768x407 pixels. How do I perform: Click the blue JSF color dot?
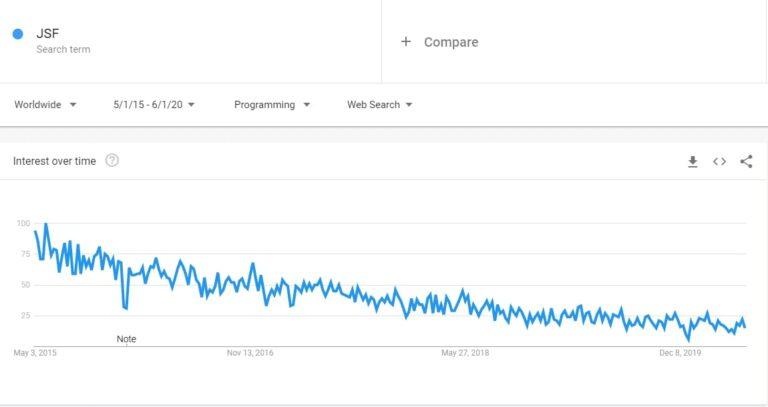pos(18,34)
